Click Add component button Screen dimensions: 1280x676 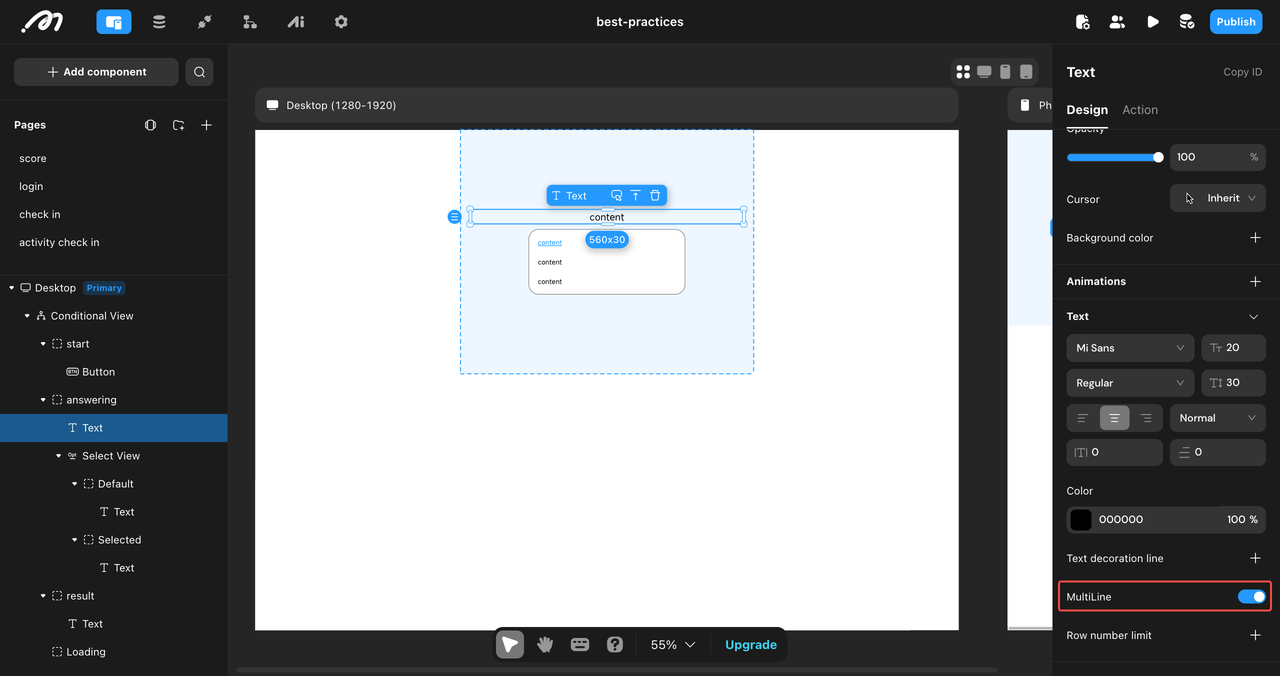coord(96,72)
